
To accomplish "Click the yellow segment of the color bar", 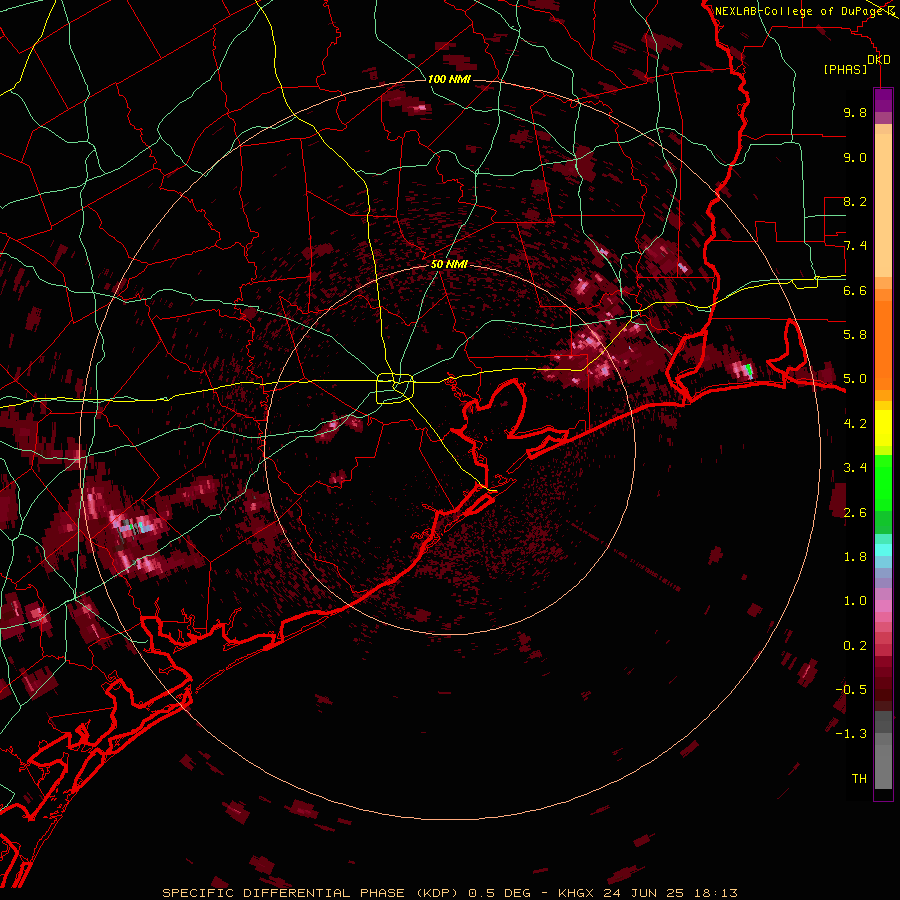I will [x=883, y=427].
